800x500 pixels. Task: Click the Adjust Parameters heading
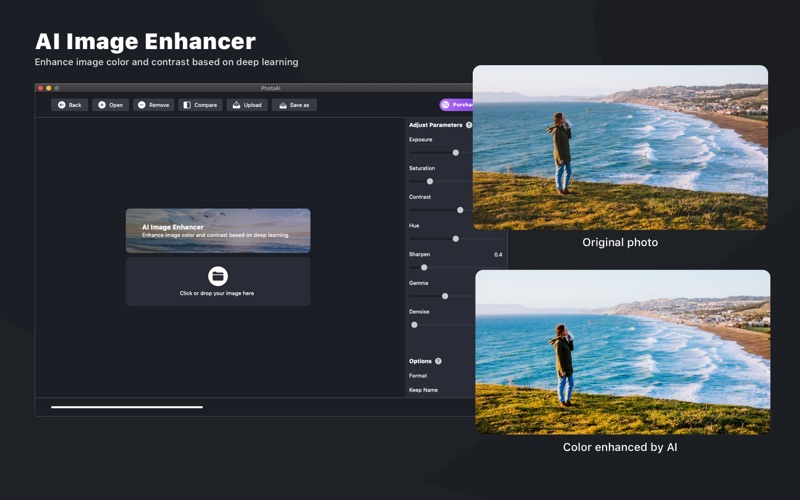click(x=436, y=125)
